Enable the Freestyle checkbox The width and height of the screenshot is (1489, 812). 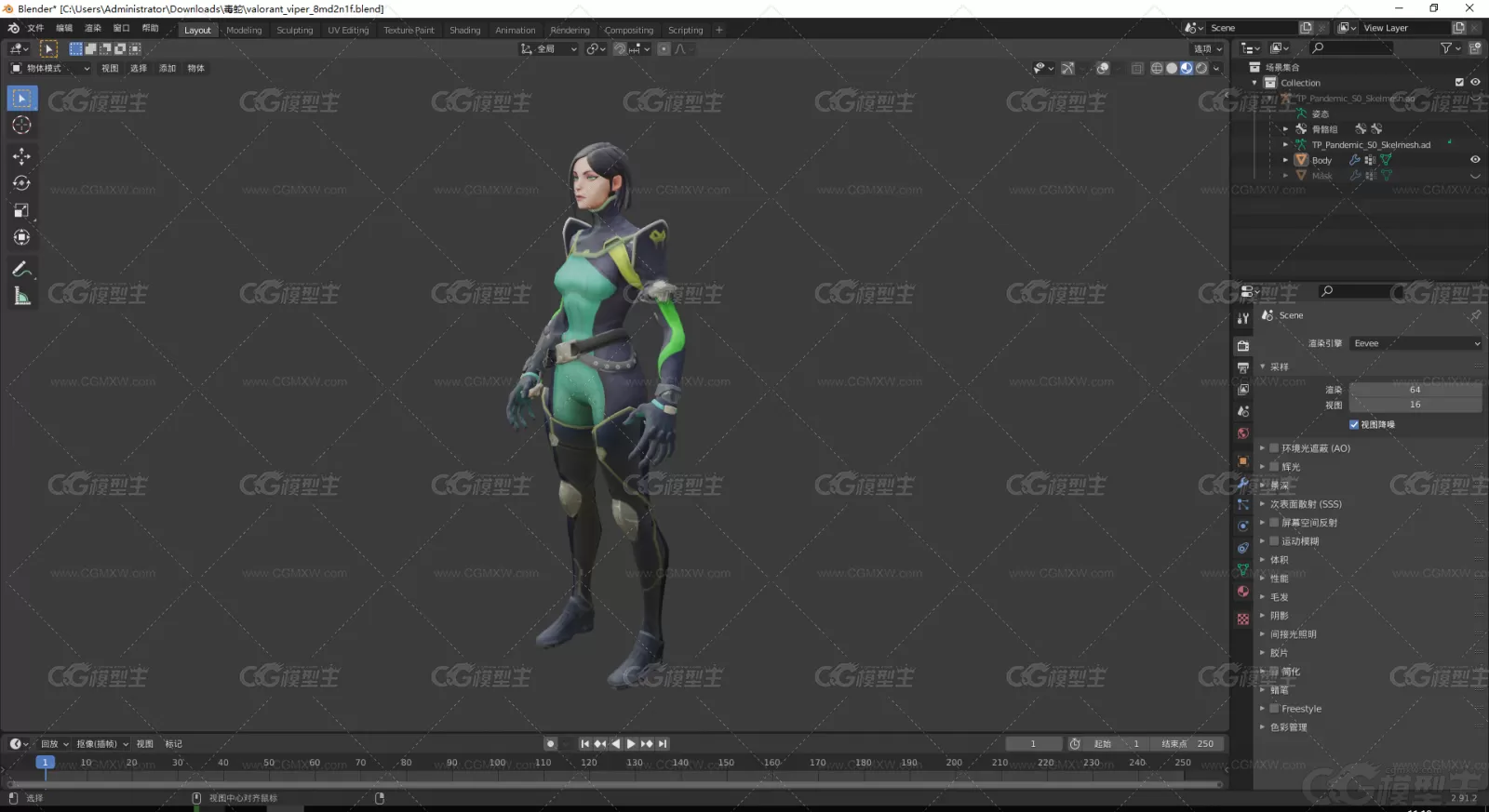1274,709
